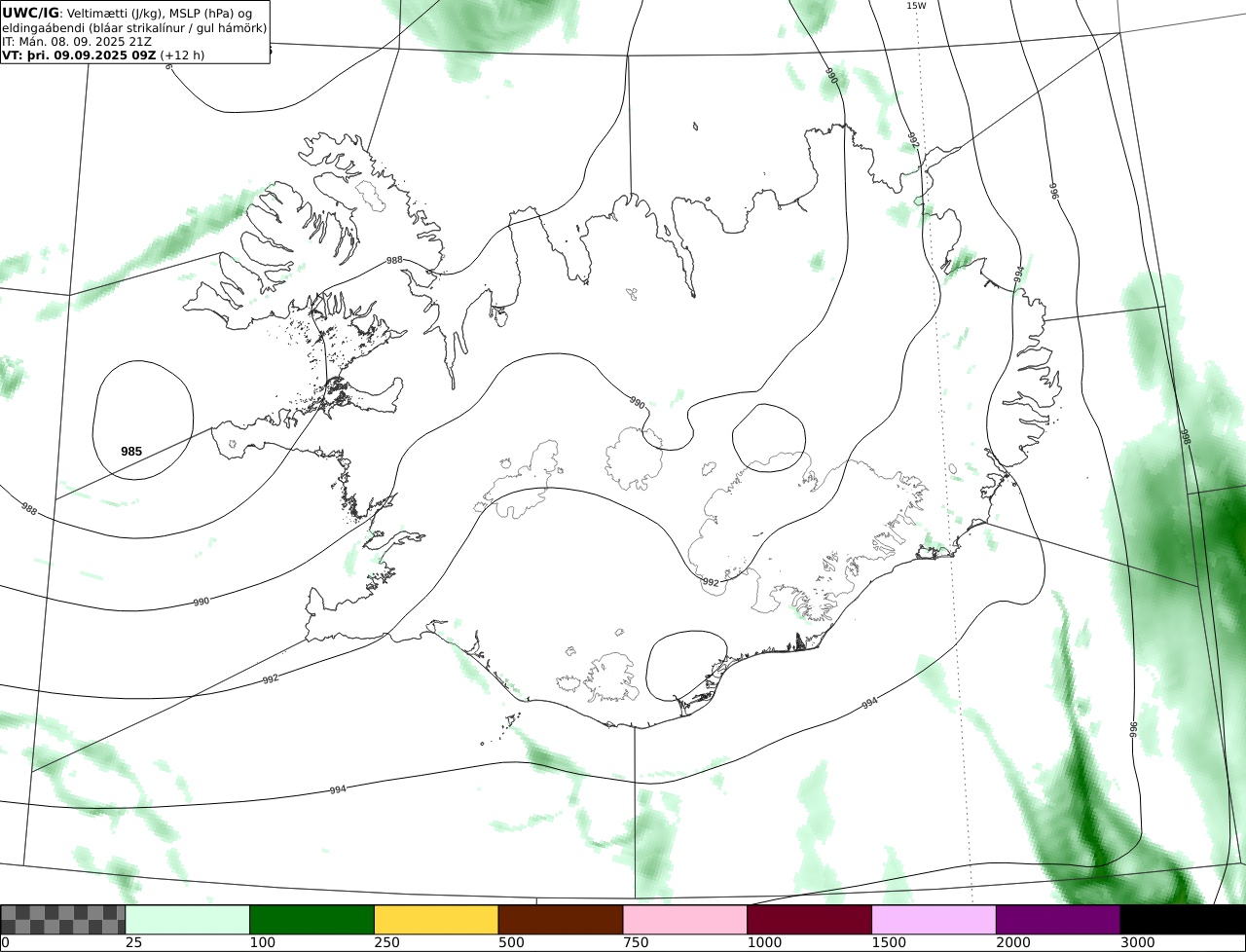Click the "994" isobar label off southeast coast

click(869, 703)
